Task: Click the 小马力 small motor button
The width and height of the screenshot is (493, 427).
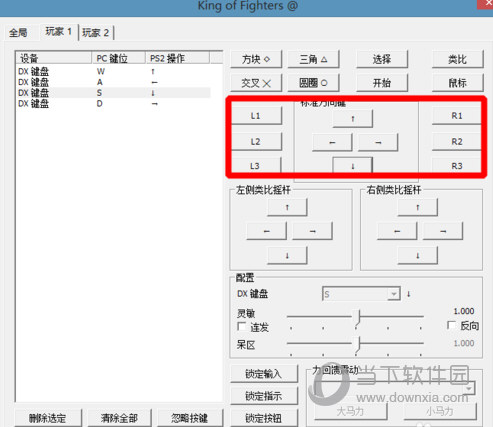Action: [440, 411]
